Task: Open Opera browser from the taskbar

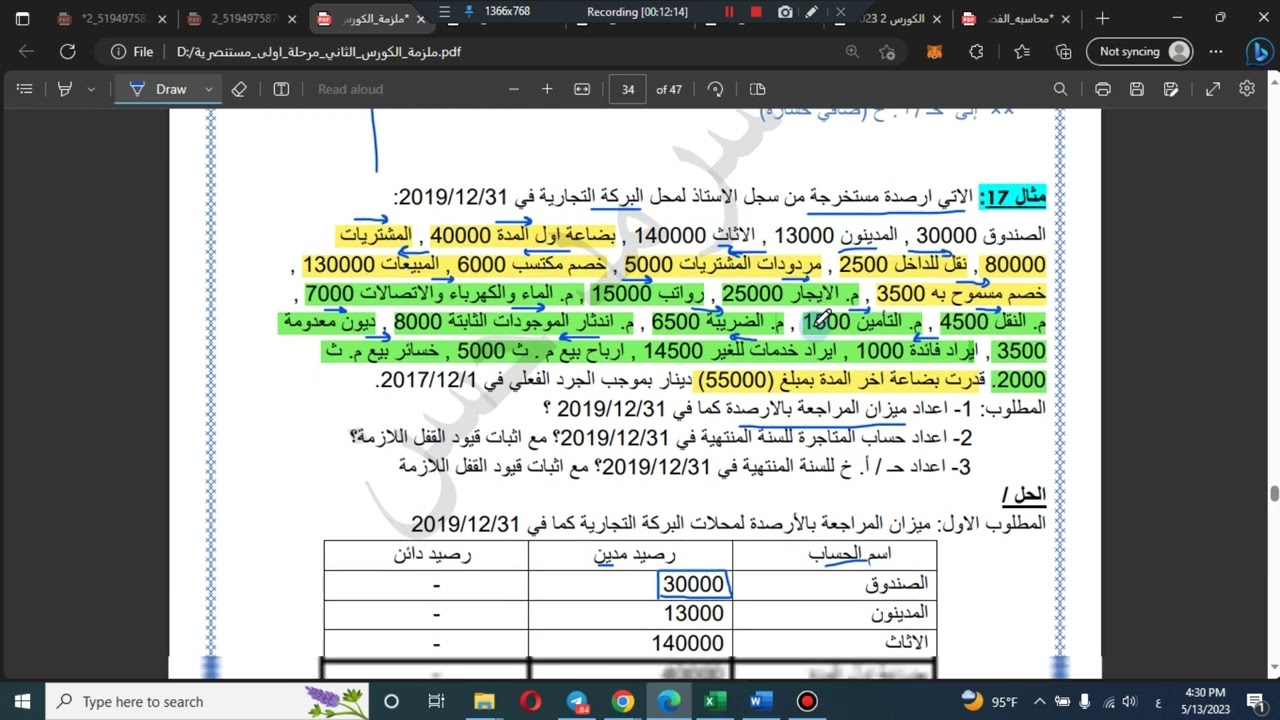Action: pos(531,701)
